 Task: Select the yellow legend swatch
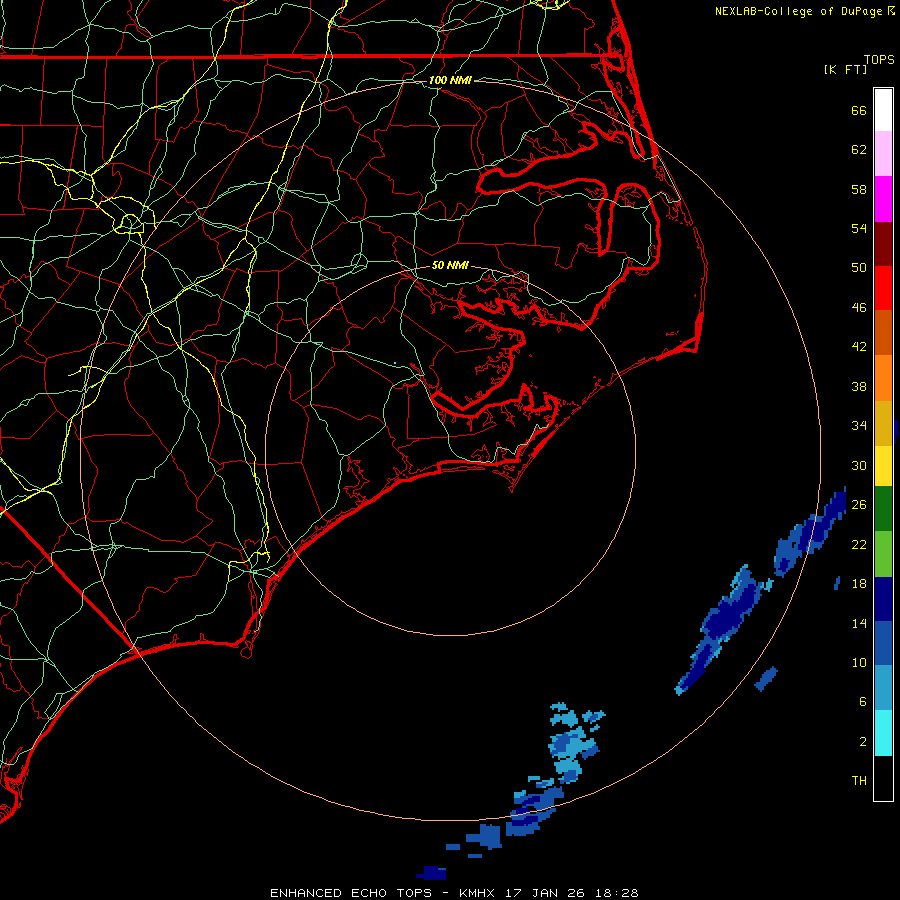[x=883, y=466]
